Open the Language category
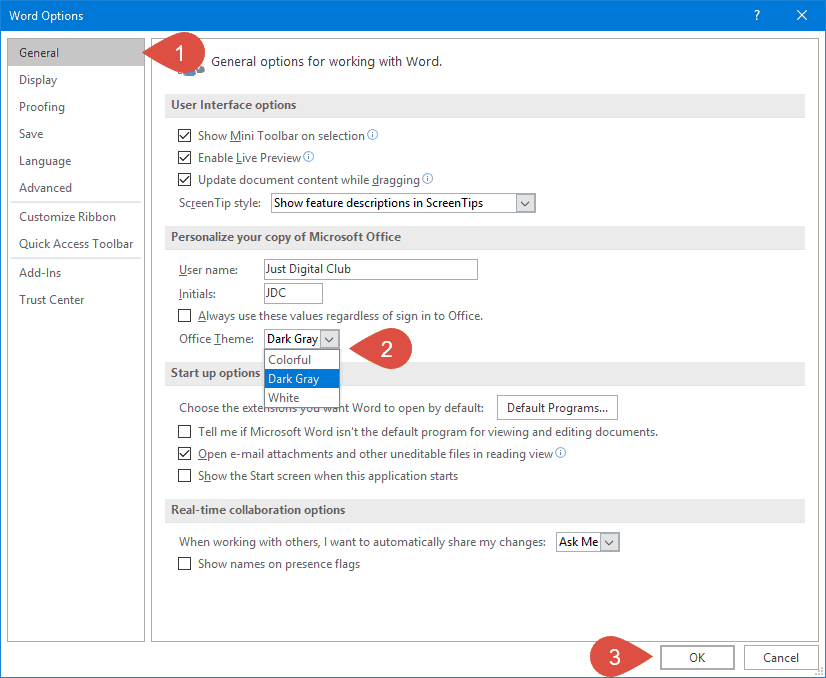 (x=76, y=161)
